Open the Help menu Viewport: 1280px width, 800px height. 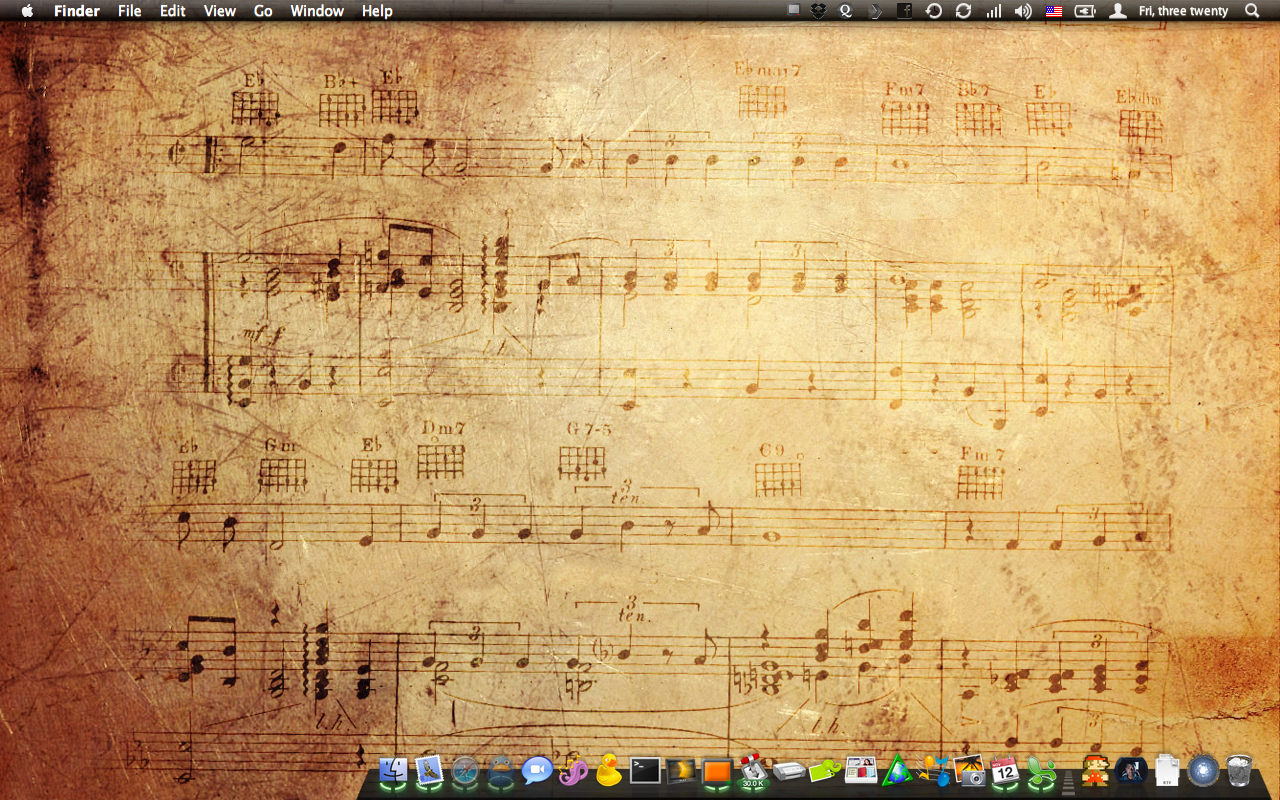377,11
